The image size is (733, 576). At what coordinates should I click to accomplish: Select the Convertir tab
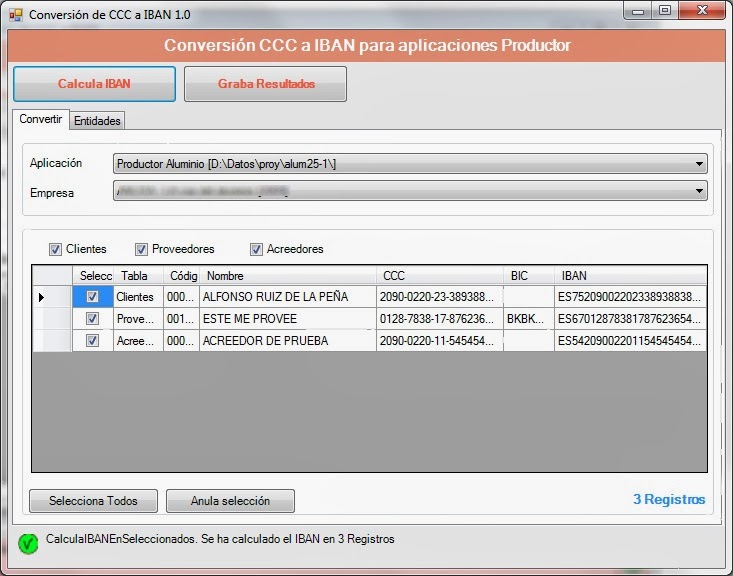[x=41, y=120]
